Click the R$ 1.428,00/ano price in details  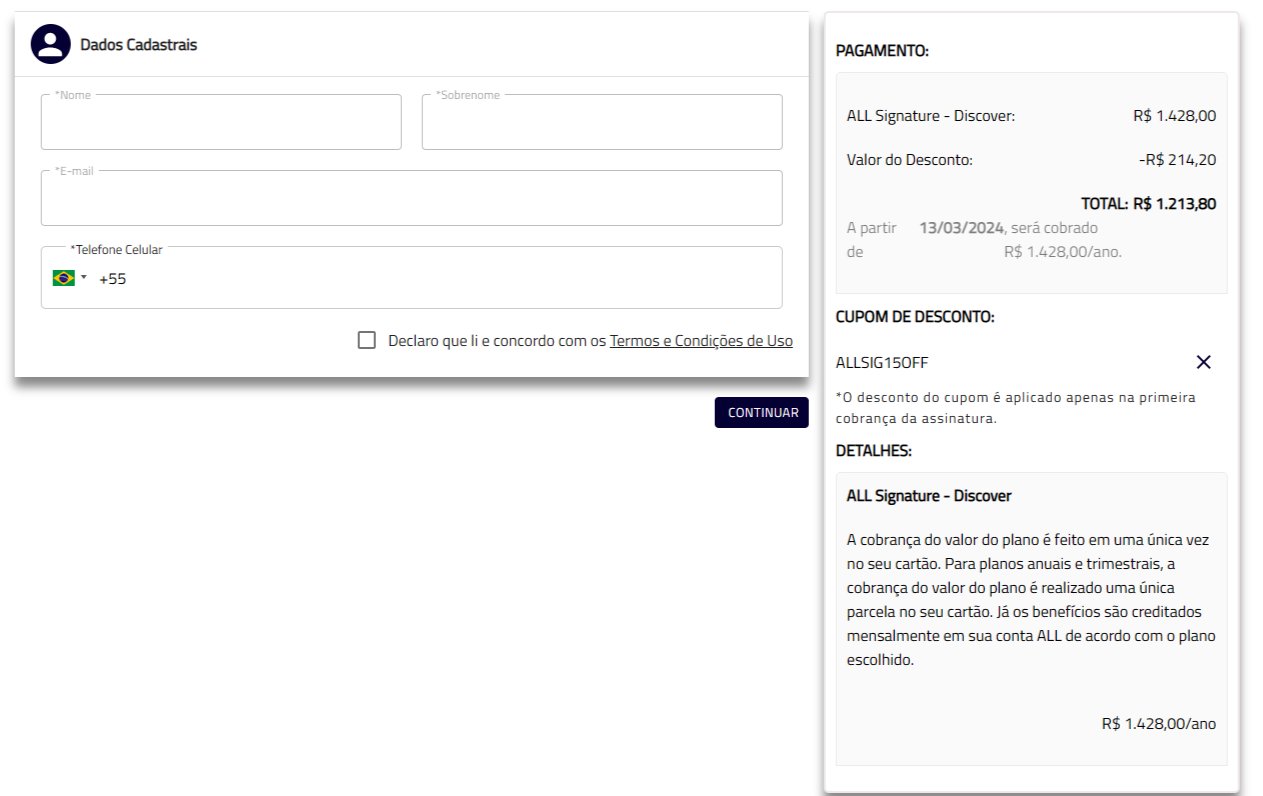click(x=1159, y=724)
